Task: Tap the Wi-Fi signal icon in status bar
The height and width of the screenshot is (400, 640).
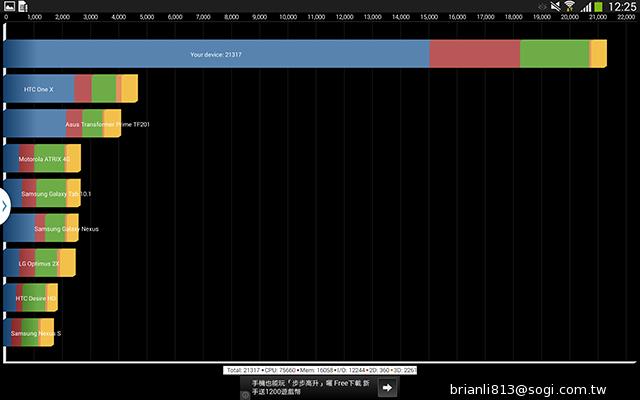Action: click(x=569, y=7)
